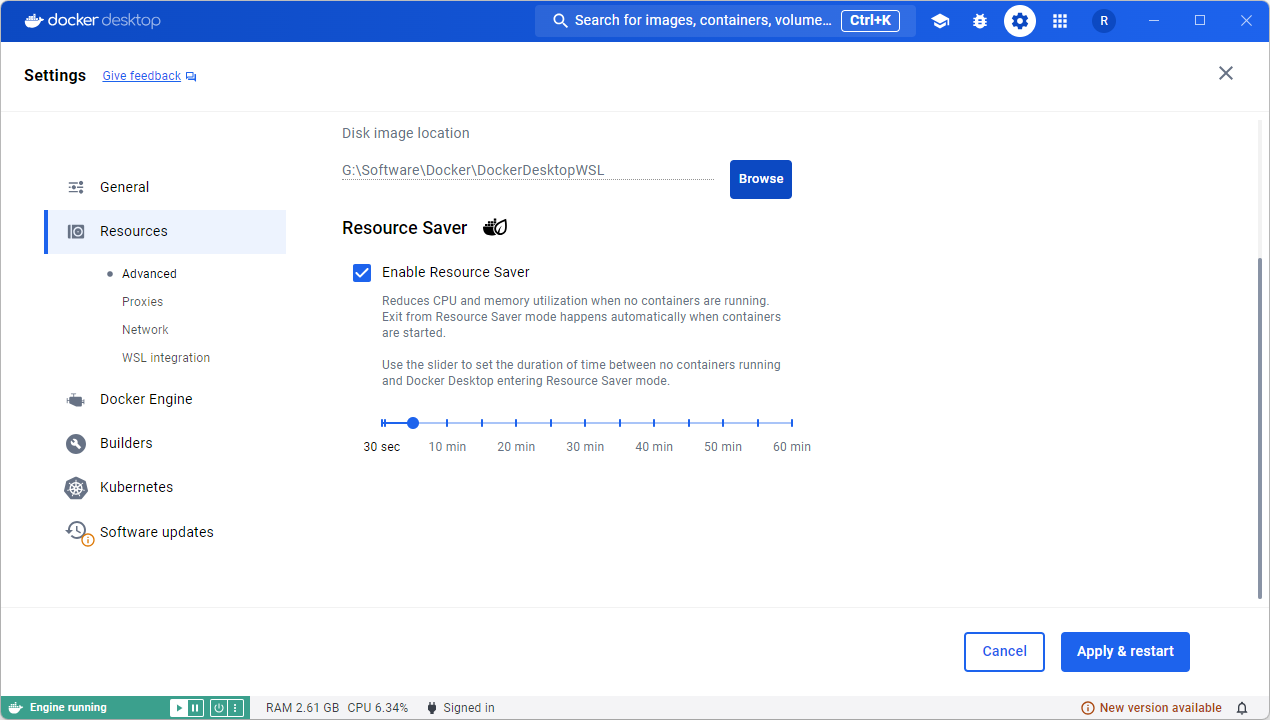This screenshot has height=720, width=1270.
Task: Click the Disk image location label
Action: point(406,133)
